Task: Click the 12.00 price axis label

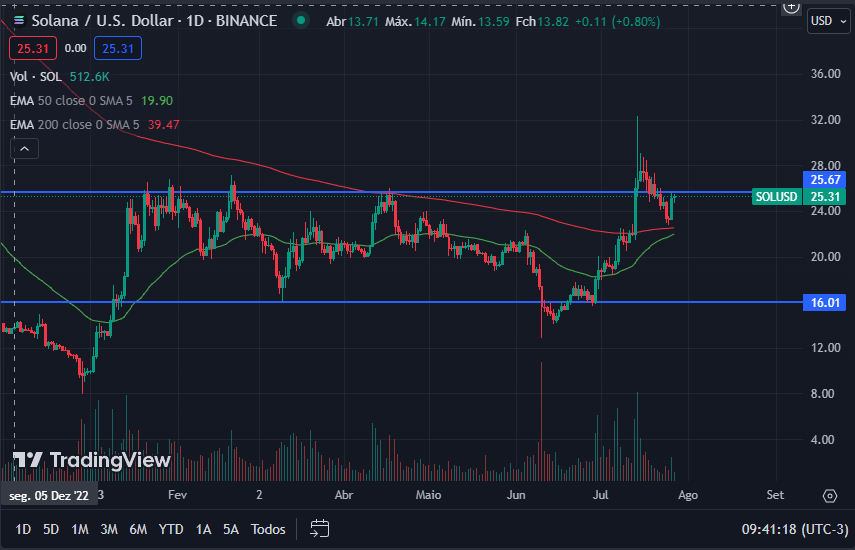Action: click(x=826, y=347)
